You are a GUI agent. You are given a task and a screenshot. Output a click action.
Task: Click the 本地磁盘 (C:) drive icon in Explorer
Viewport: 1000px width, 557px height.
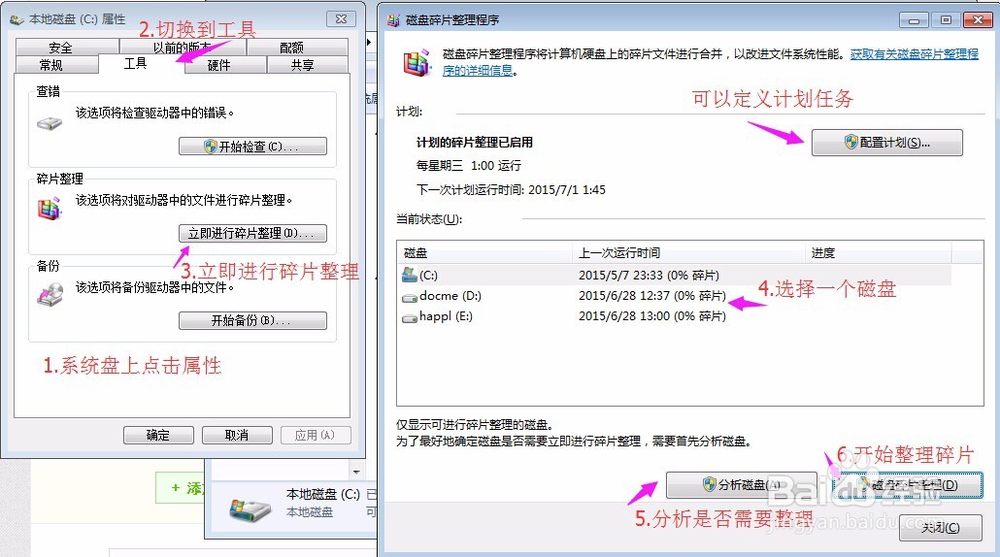pyautogui.click(x=250, y=508)
